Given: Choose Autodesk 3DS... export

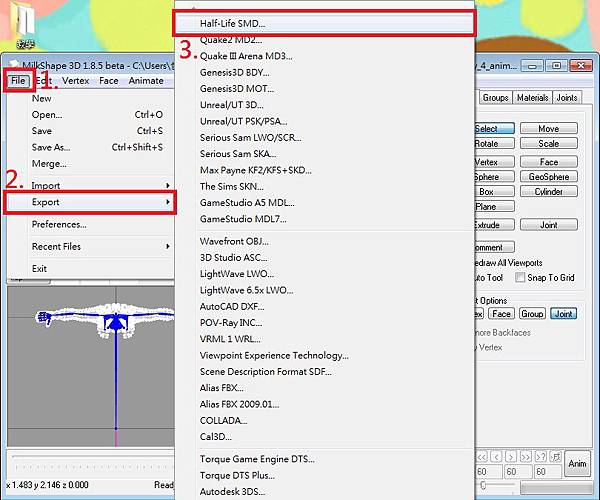Looking at the screenshot, I should [324, 492].
